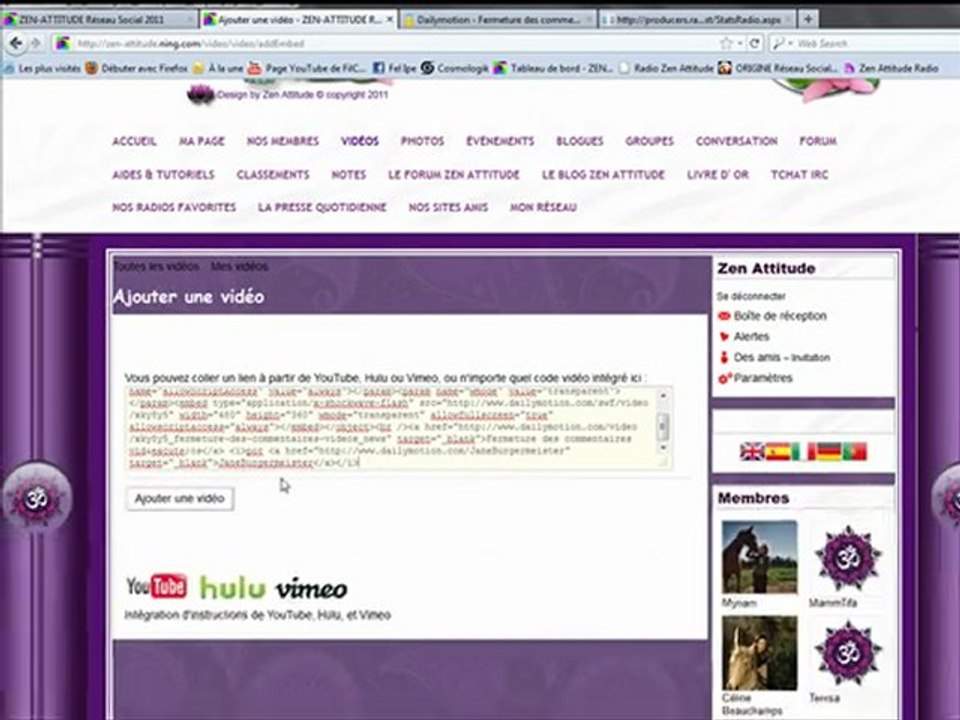960x720 pixels.
Task: Select the Spanish flag language icon
Action: pos(777,452)
